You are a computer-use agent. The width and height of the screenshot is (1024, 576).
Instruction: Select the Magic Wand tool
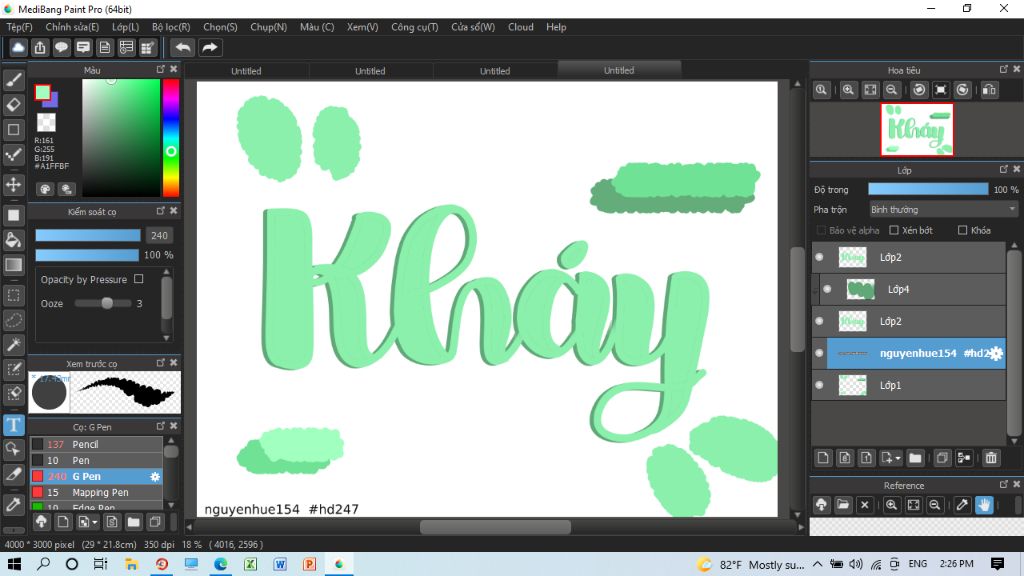tap(14, 345)
